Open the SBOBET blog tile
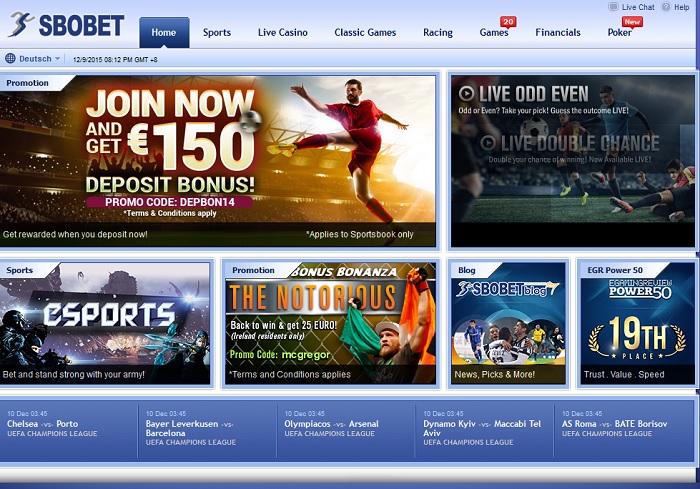Viewport: 700px width, 489px height. 508,323
